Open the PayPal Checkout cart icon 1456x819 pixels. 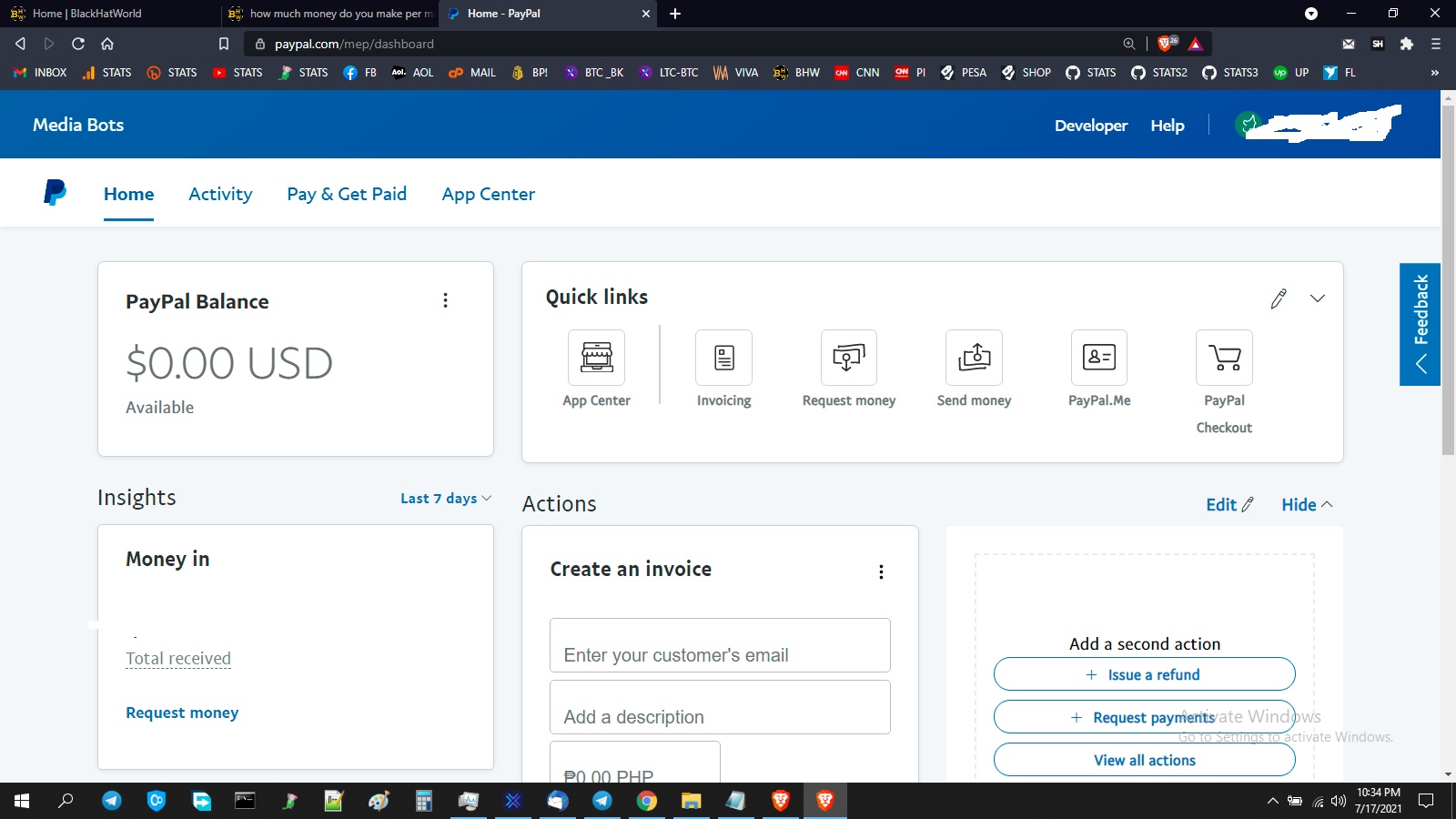click(x=1224, y=358)
